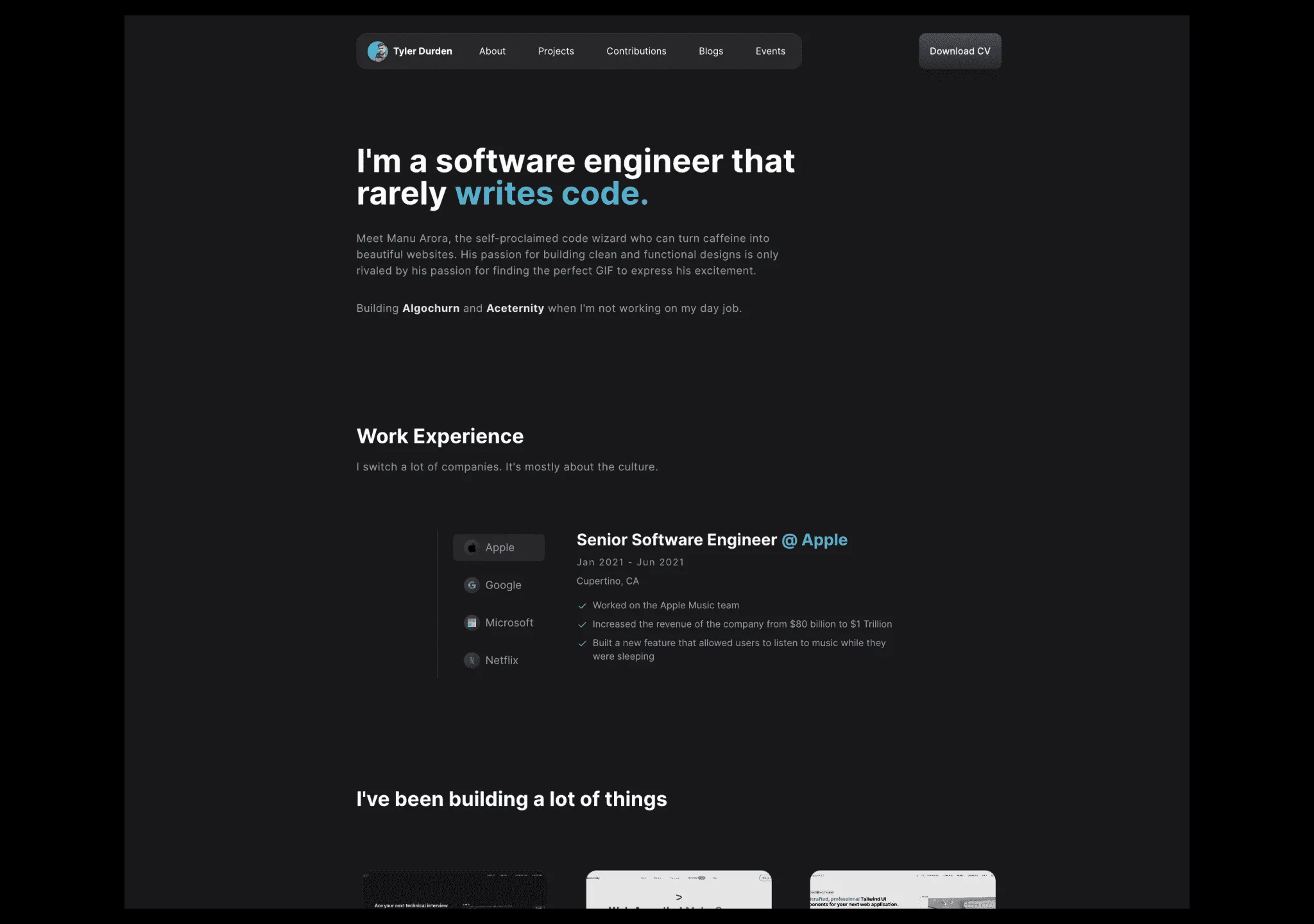Go to the Events page
The width and height of the screenshot is (1314, 924).
(x=770, y=51)
